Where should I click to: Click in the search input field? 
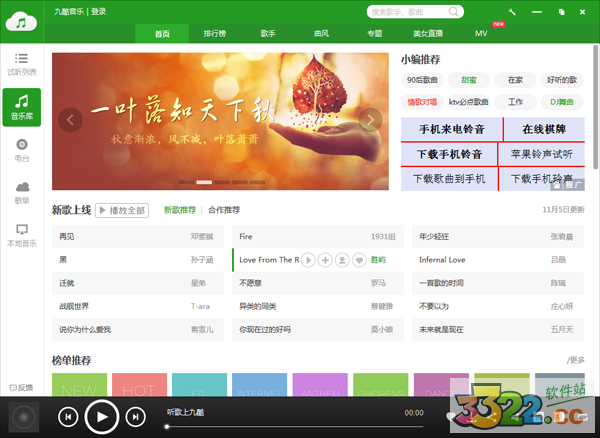pyautogui.click(x=408, y=12)
